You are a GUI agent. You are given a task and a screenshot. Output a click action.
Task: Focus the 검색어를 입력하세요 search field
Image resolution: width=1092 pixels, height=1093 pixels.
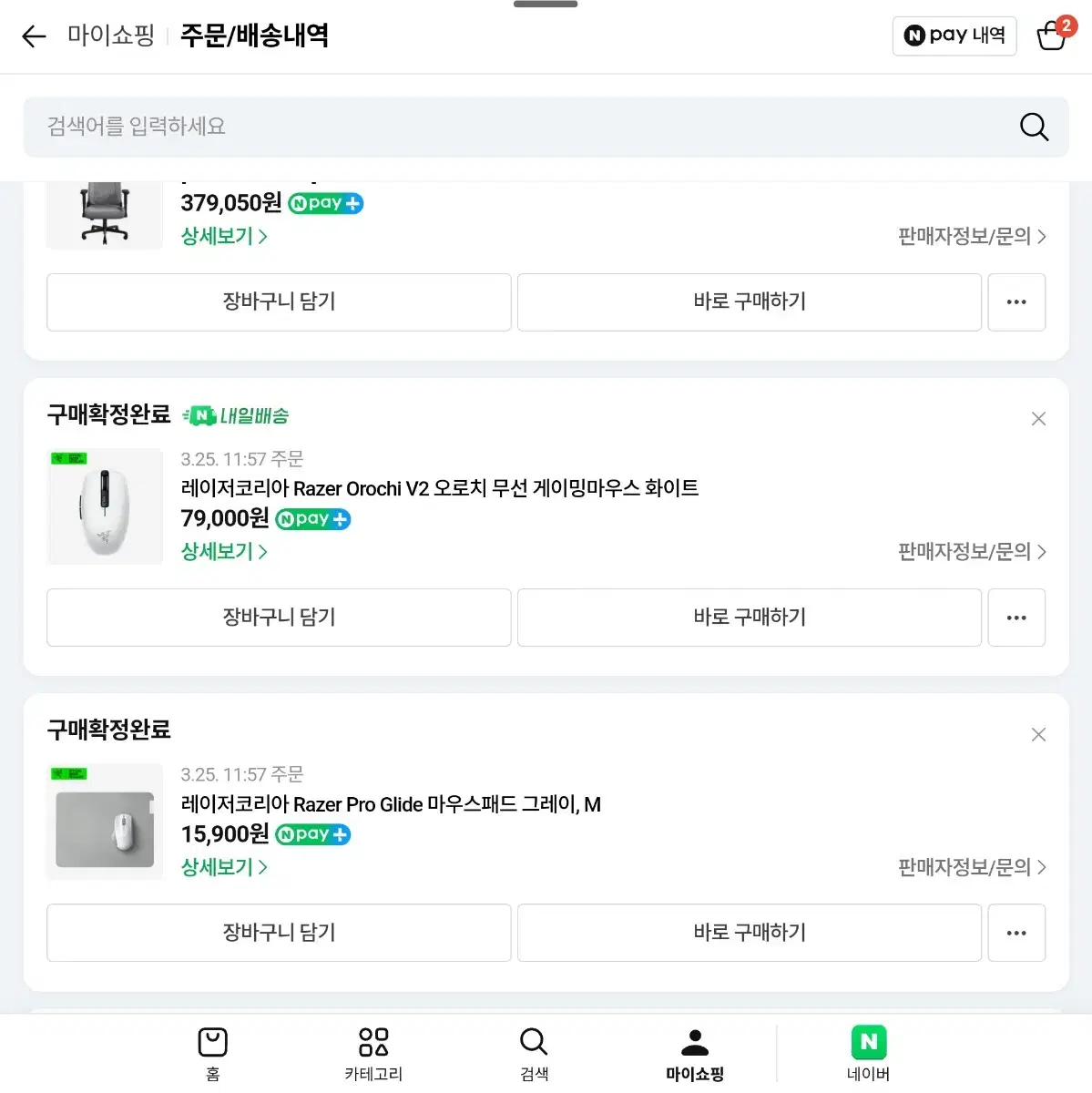[510, 127]
